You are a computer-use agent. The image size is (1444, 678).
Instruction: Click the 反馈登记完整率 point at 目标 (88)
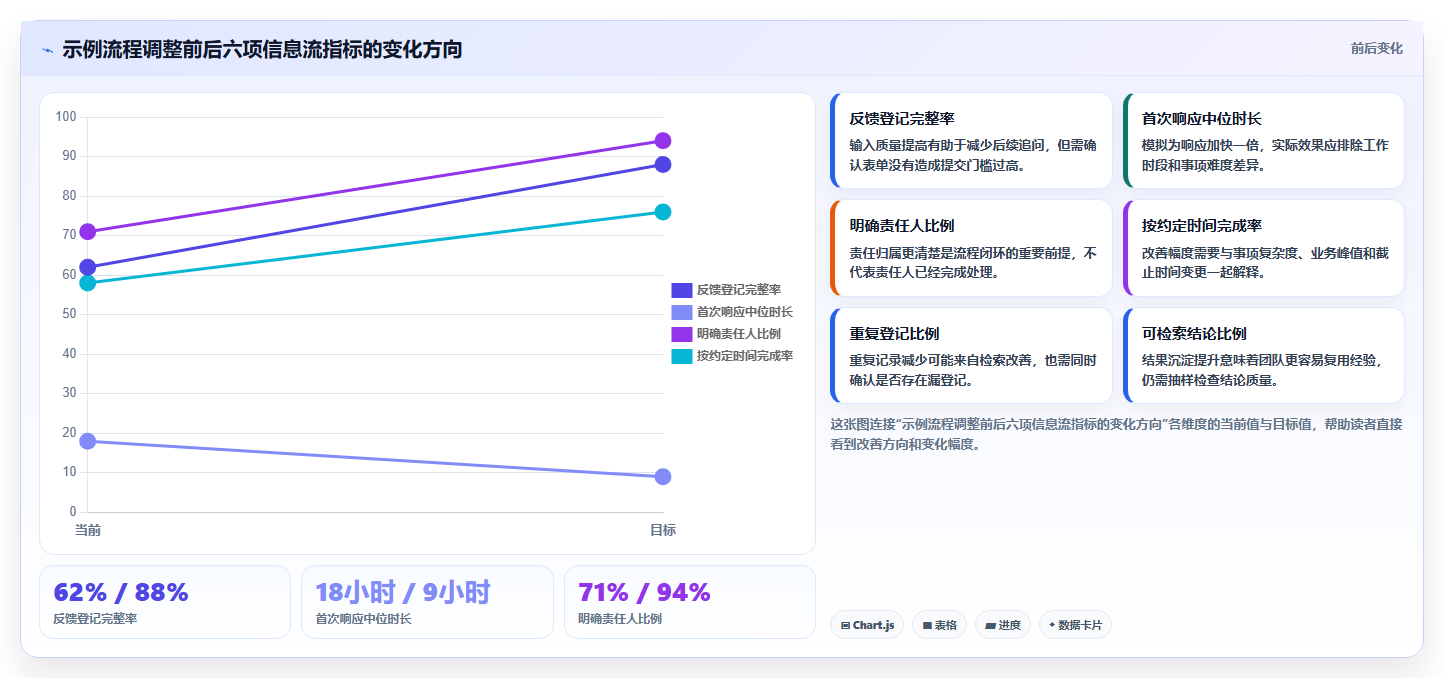point(663,164)
